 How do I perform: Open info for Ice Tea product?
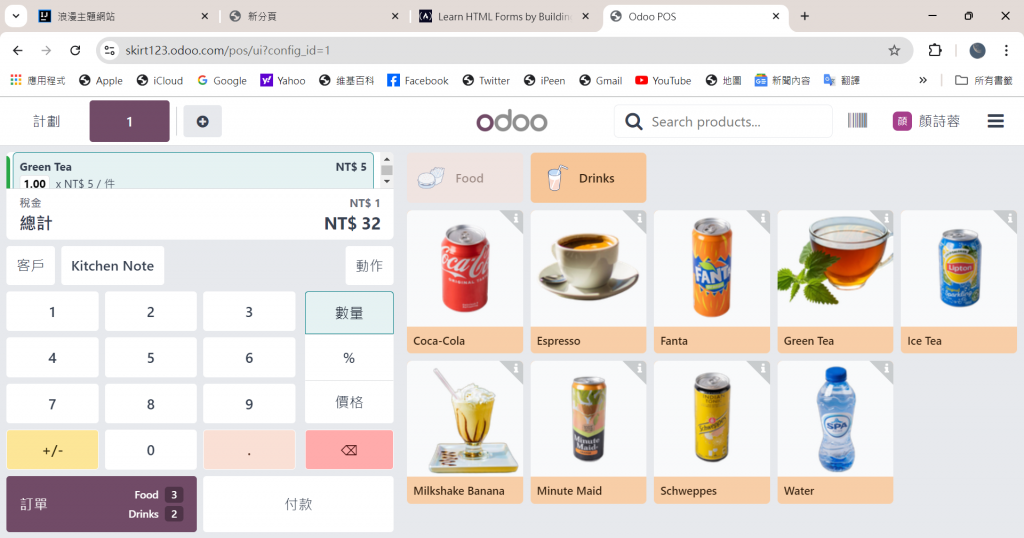click(x=1010, y=218)
